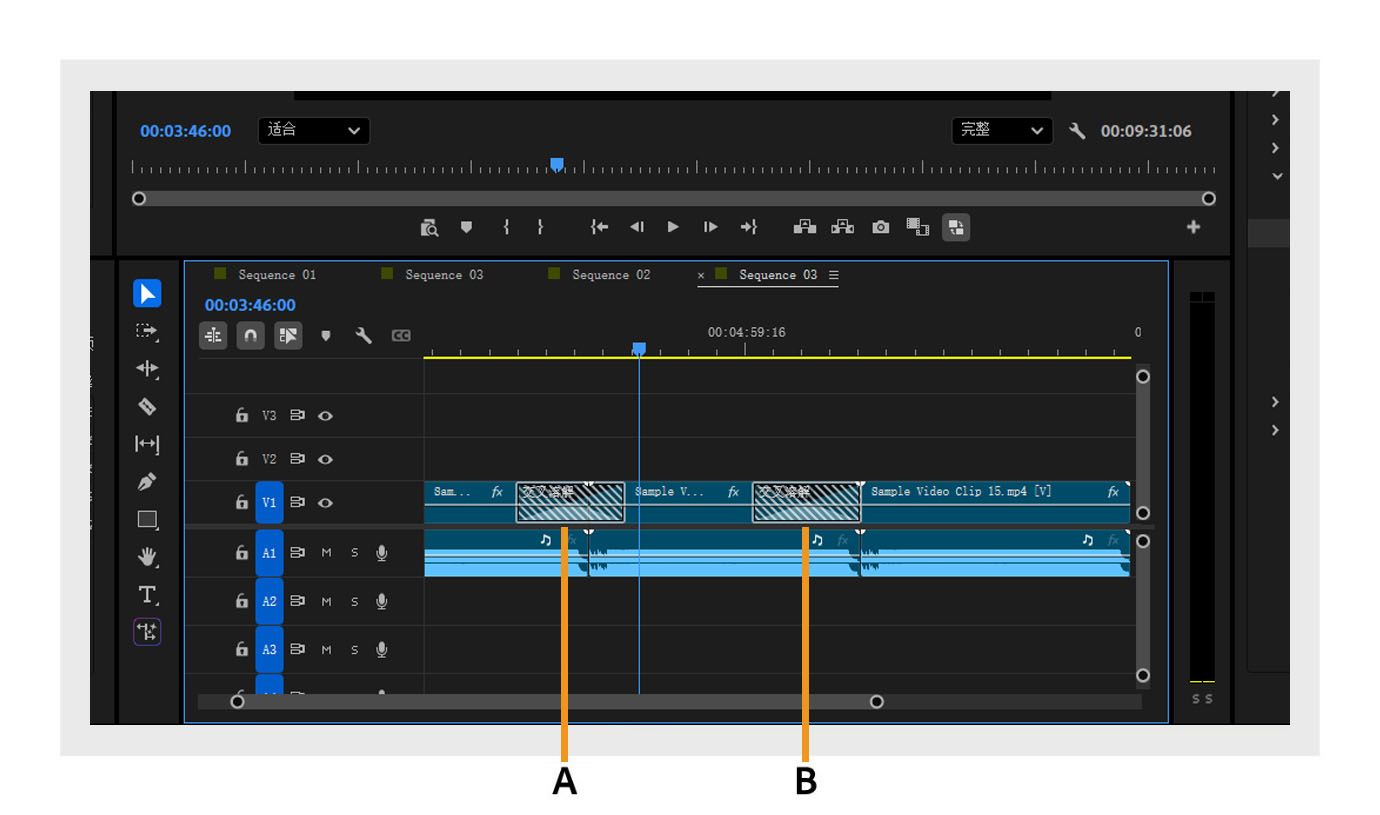The height and width of the screenshot is (815, 1380).
Task: Toggle V1 track targeting
Action: point(269,503)
